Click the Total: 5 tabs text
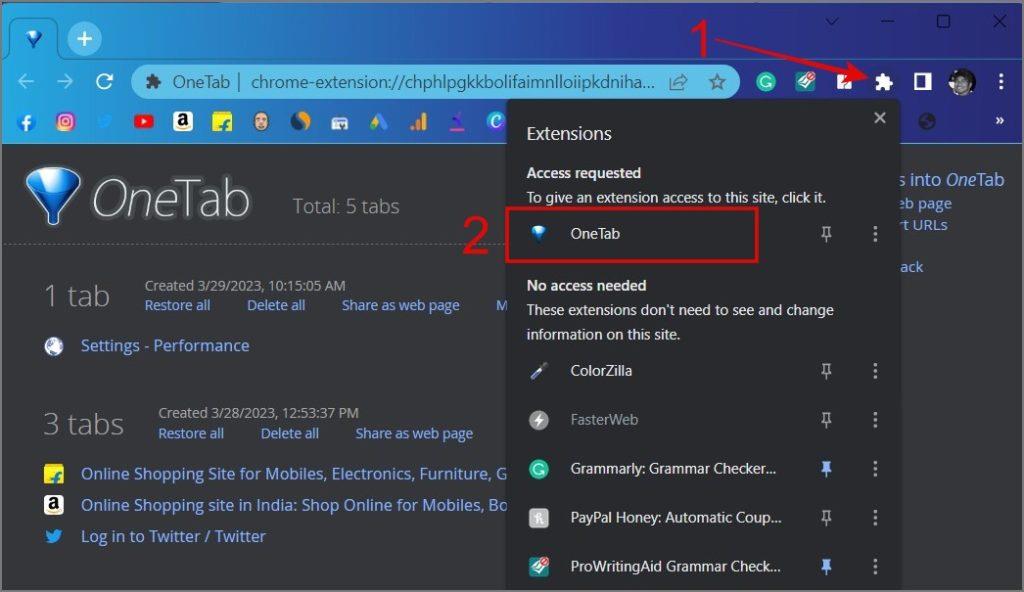This screenshot has width=1024, height=592. [x=345, y=206]
